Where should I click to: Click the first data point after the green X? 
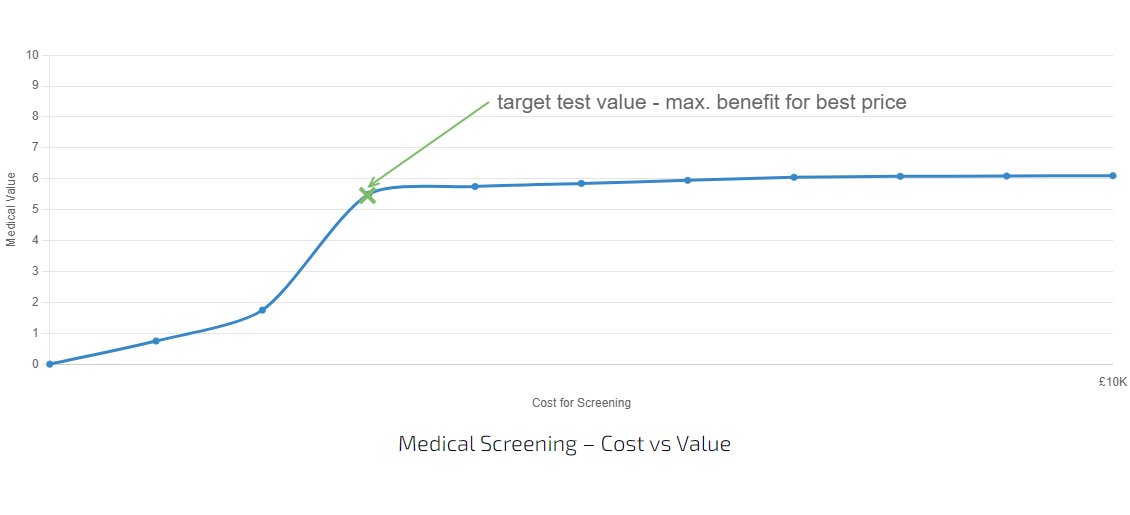(475, 186)
